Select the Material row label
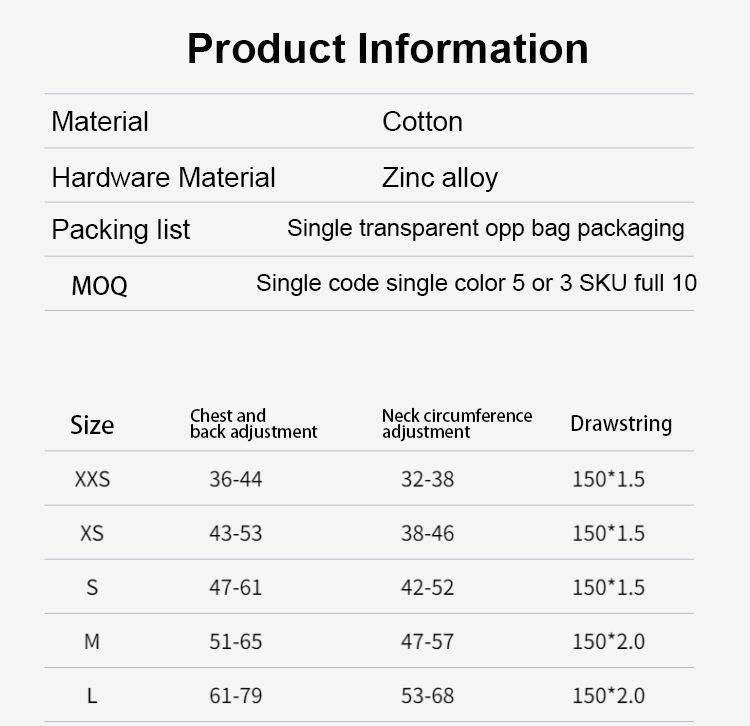 click(100, 121)
